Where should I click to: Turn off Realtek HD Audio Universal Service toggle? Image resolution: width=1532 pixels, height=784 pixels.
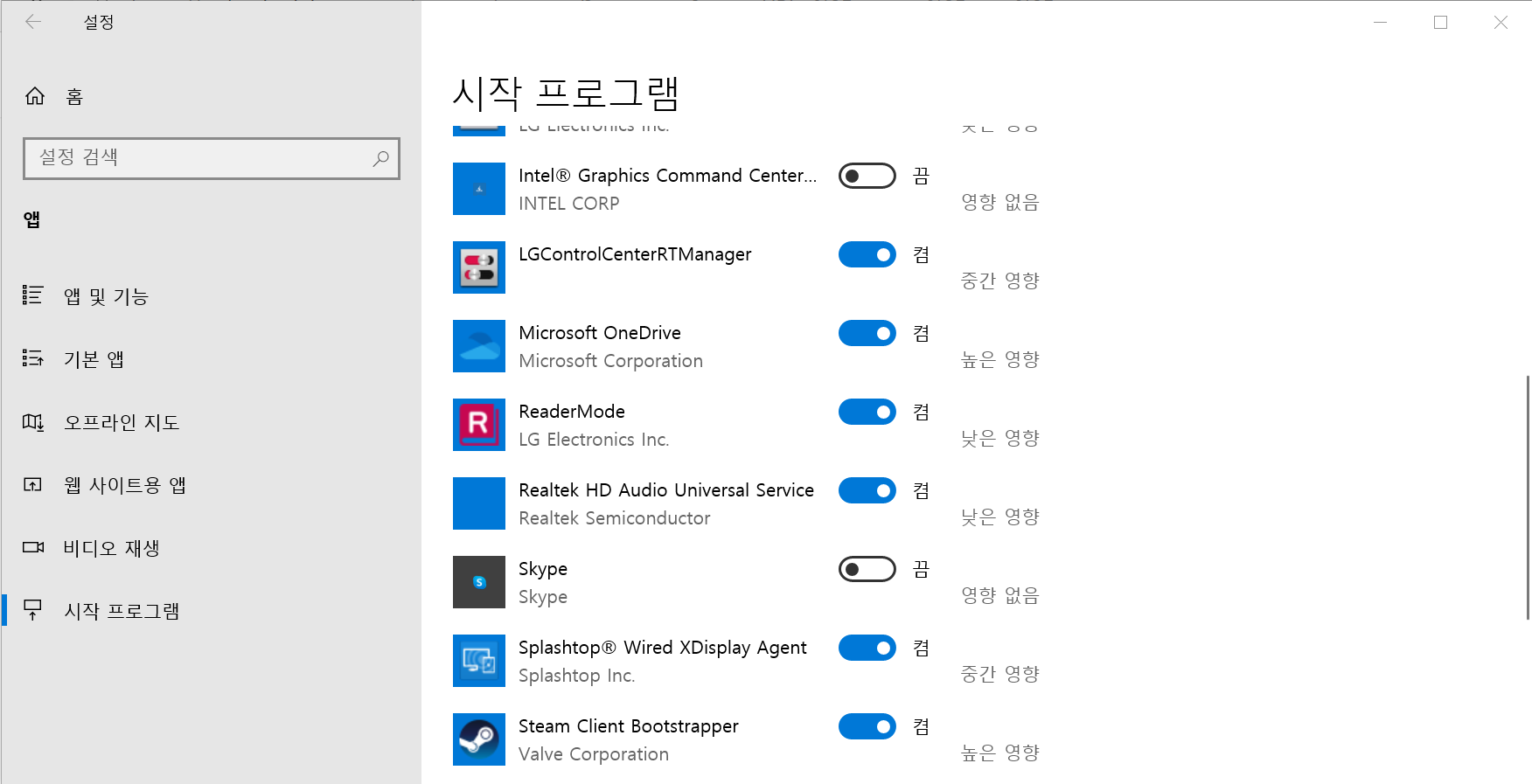[867, 490]
